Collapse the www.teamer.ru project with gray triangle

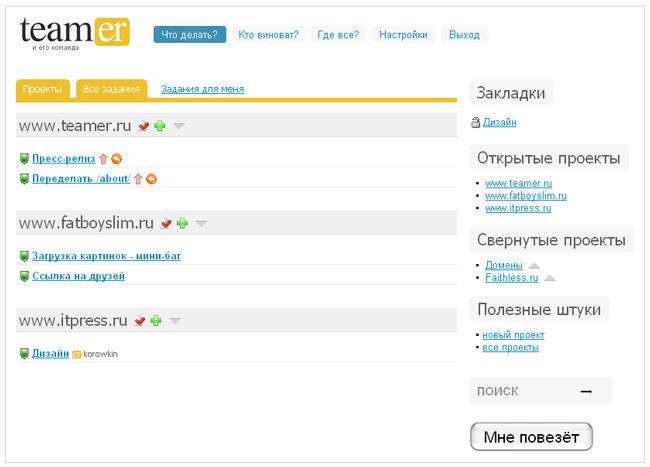click(179, 126)
